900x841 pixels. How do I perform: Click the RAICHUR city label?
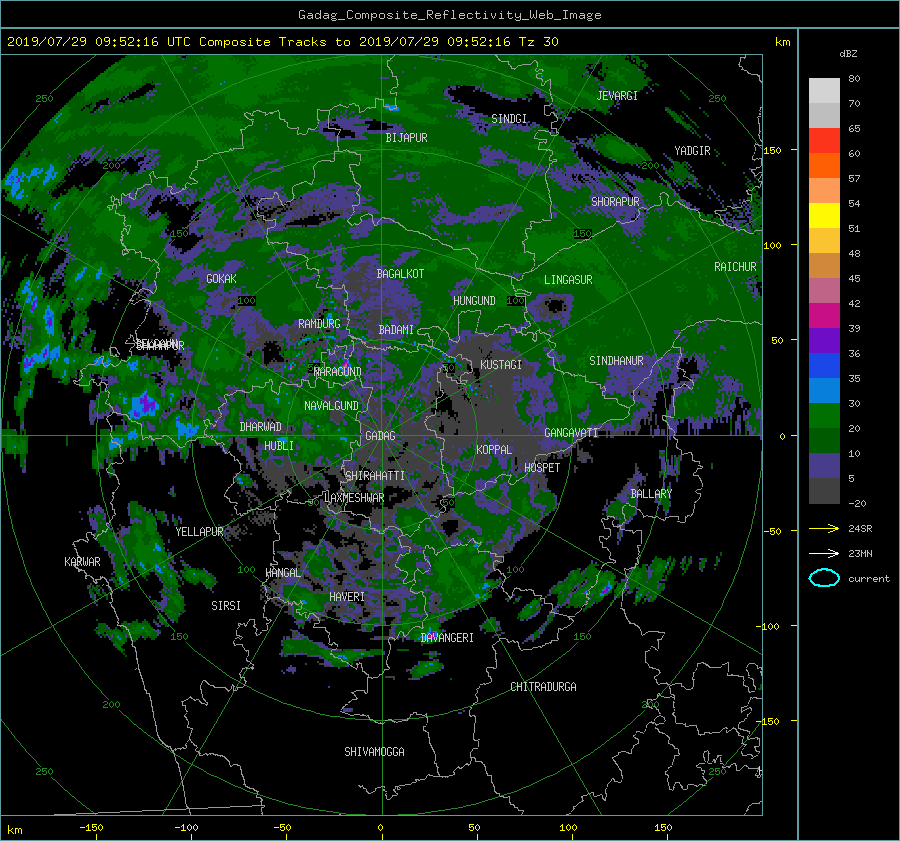pyautogui.click(x=735, y=267)
